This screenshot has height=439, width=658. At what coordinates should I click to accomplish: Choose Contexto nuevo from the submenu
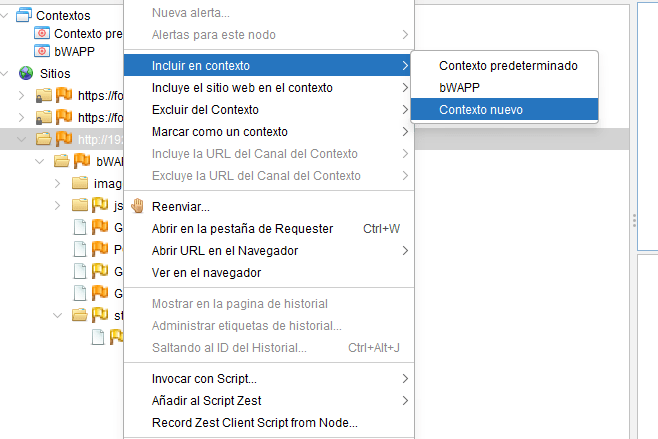click(x=480, y=109)
